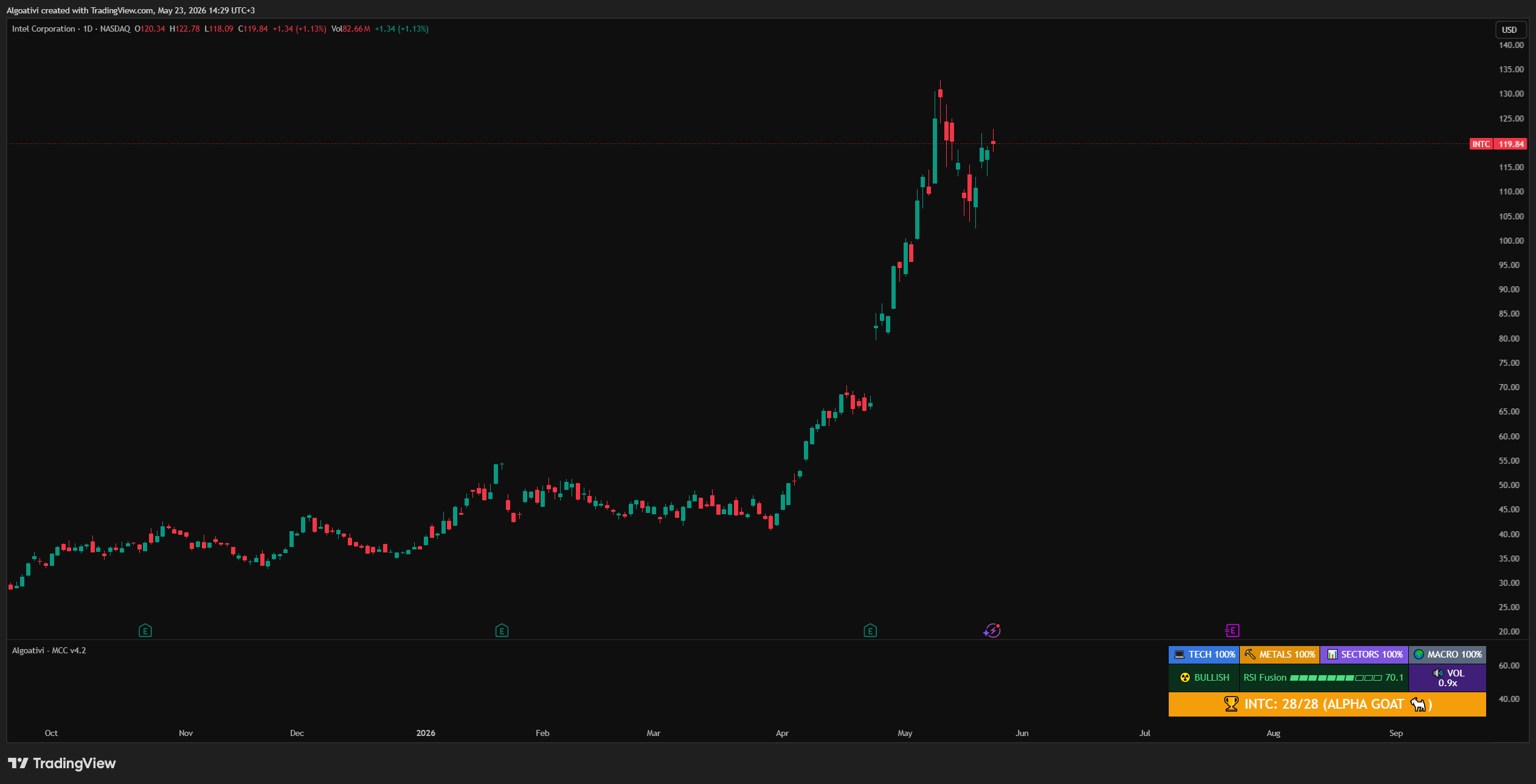1536x784 pixels.
Task: Click the laptop icon in the TECH cell
Action: point(1179,655)
